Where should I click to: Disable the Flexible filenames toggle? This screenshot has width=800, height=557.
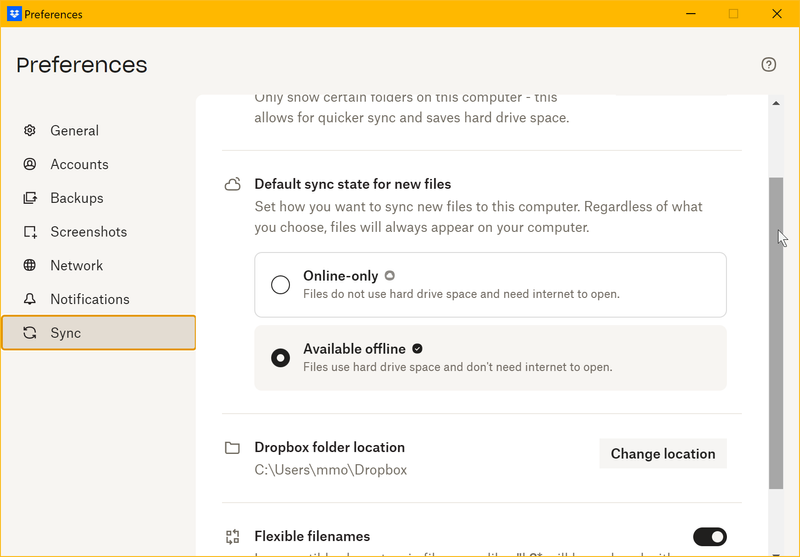709,537
